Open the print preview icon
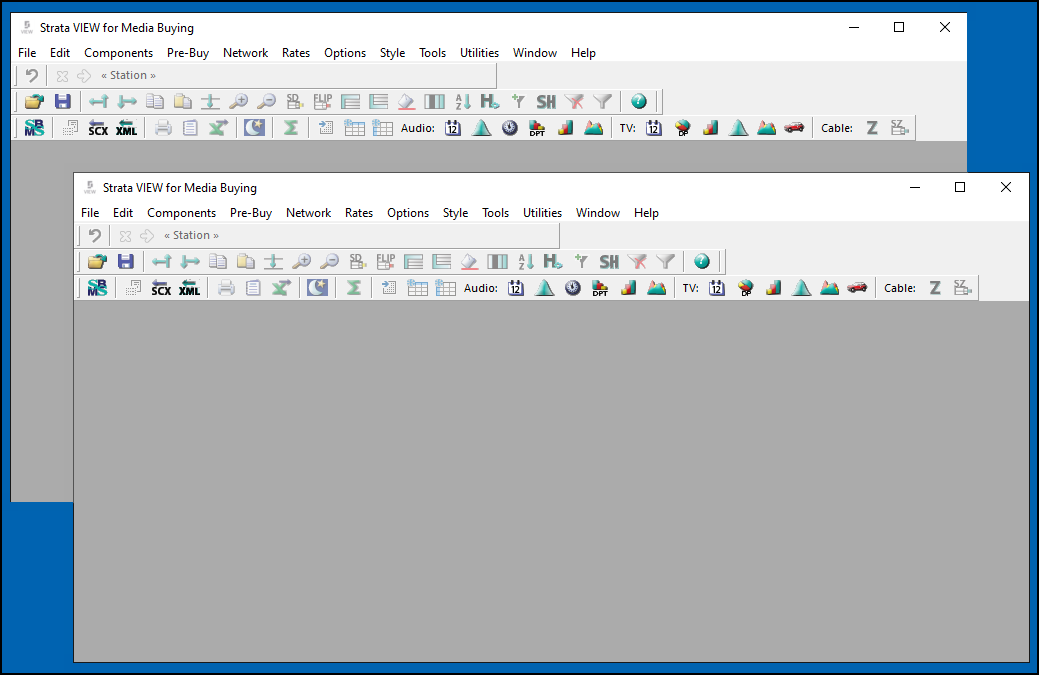The width and height of the screenshot is (1039, 675). (x=253, y=287)
